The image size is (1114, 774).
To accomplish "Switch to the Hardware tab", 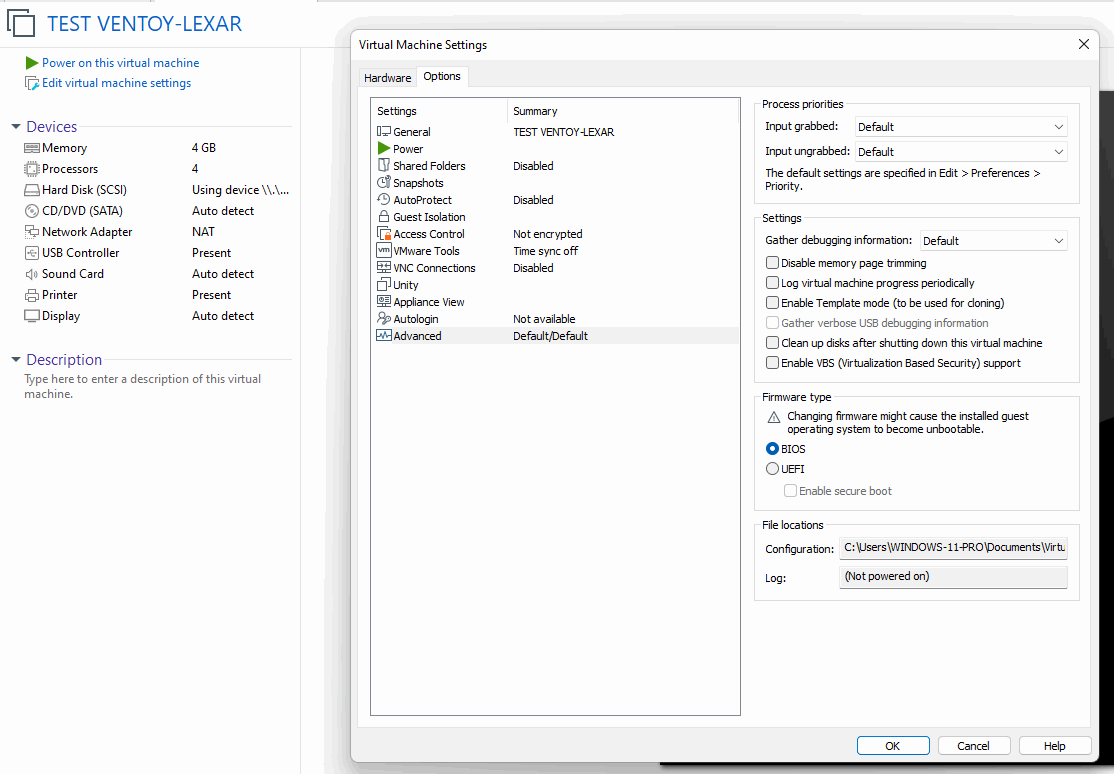I will pyautogui.click(x=387, y=77).
